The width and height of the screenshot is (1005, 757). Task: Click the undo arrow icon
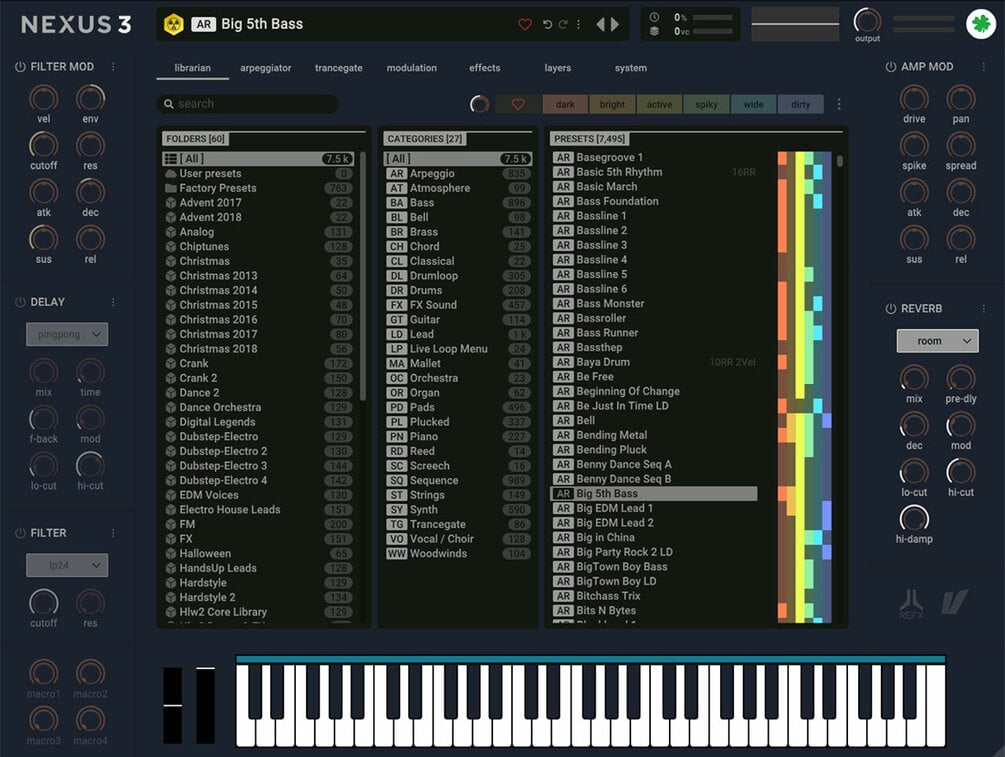[547, 24]
